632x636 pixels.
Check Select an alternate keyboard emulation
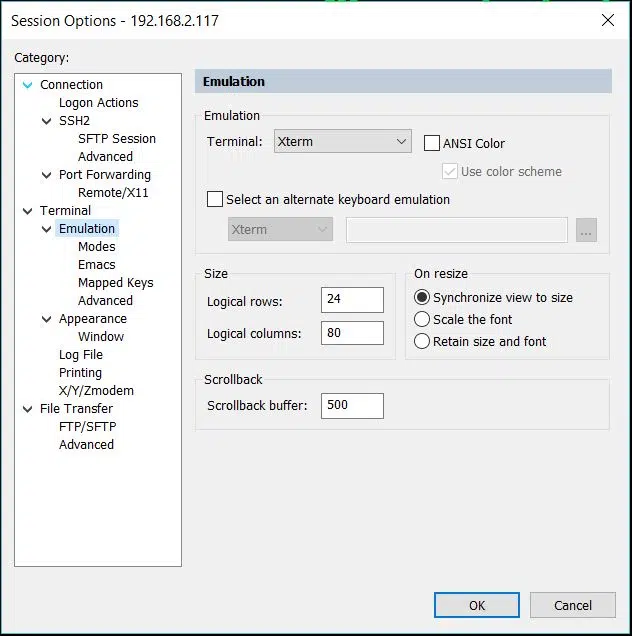click(215, 199)
